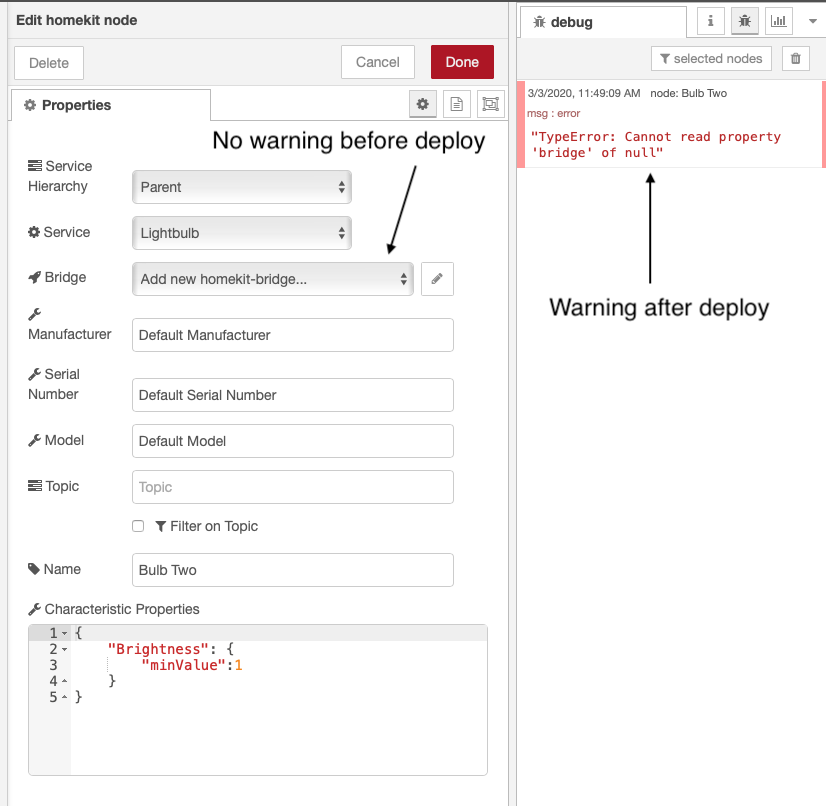Screen dimensions: 826x806
Task: Click debug timestamp 3/3/2020, 11:49:09 AM
Action: (x=584, y=93)
